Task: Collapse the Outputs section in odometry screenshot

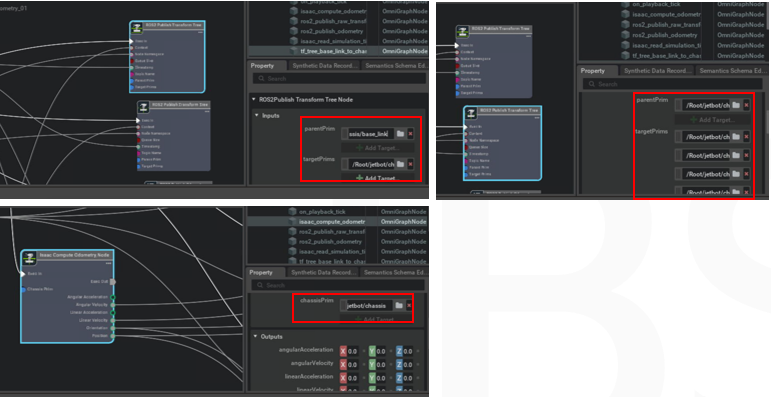Action: (255, 336)
